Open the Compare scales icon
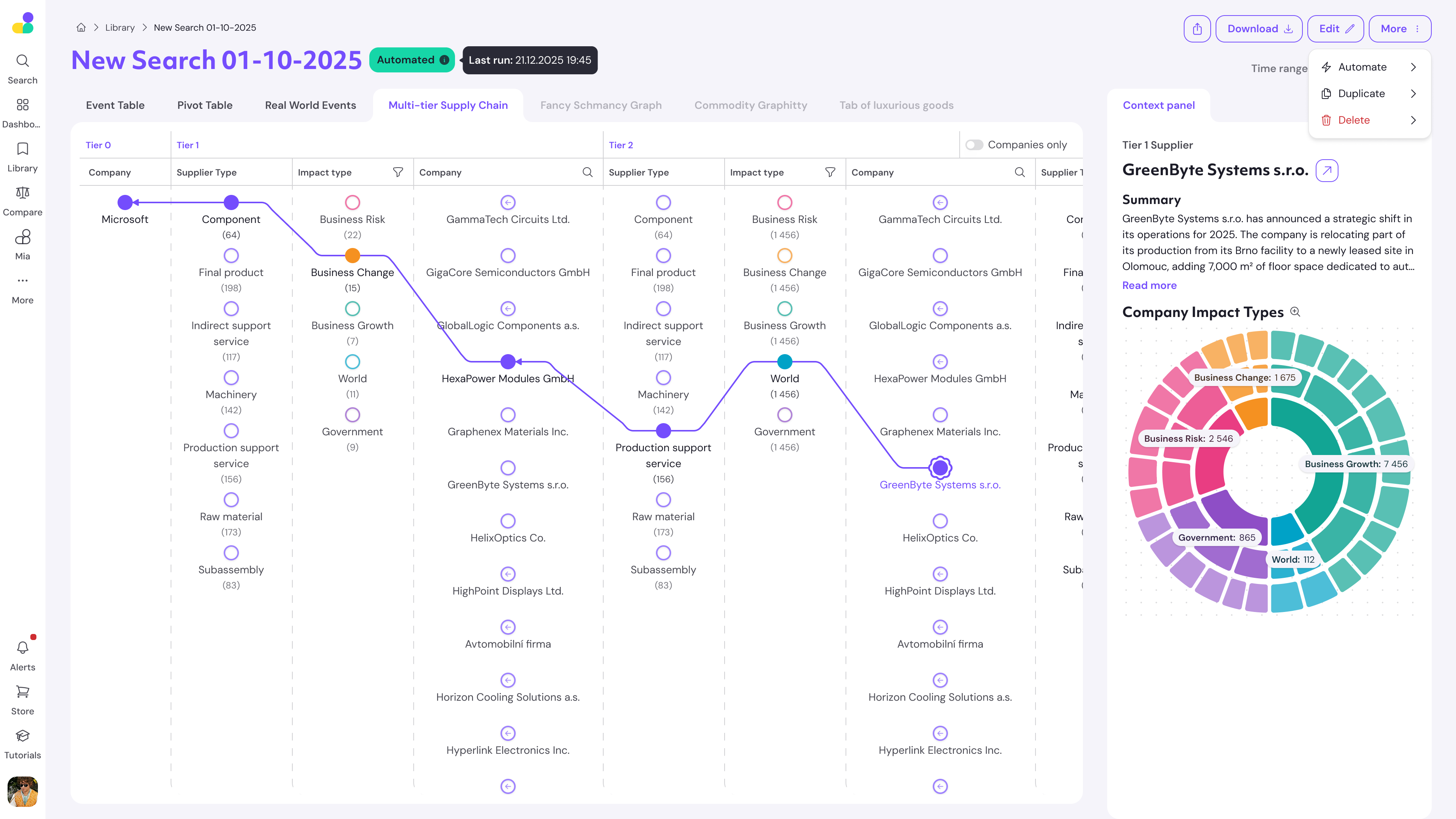The width and height of the screenshot is (1456, 819). (x=23, y=193)
